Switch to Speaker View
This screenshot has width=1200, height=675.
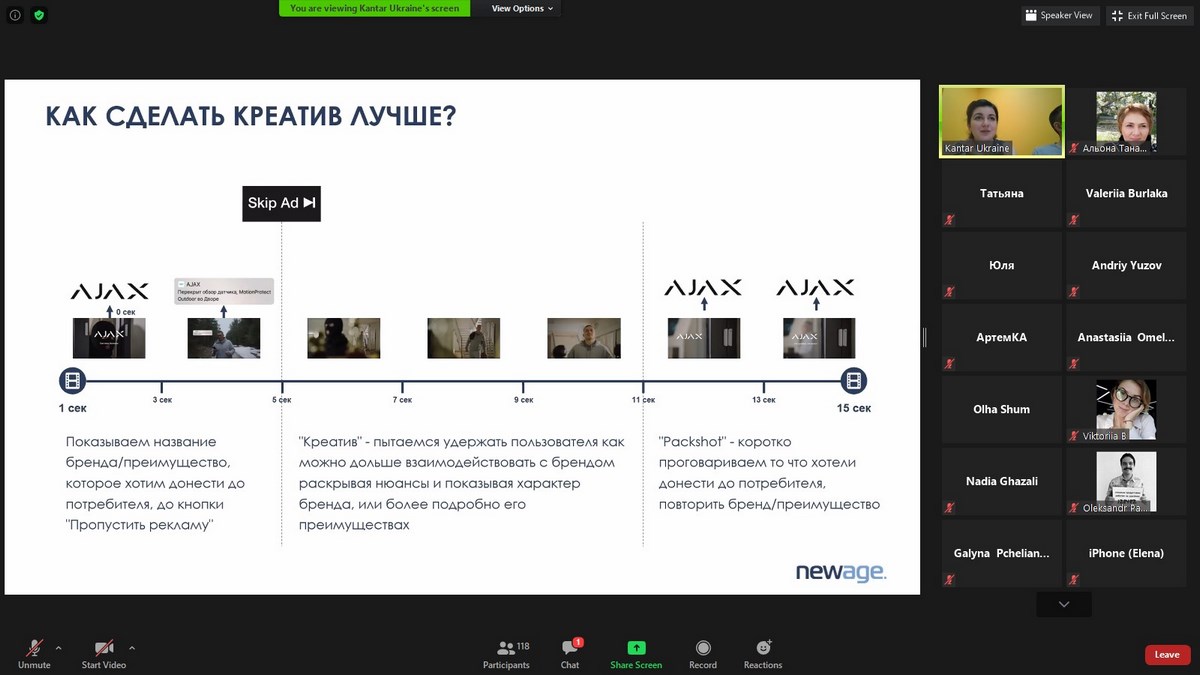click(1060, 15)
